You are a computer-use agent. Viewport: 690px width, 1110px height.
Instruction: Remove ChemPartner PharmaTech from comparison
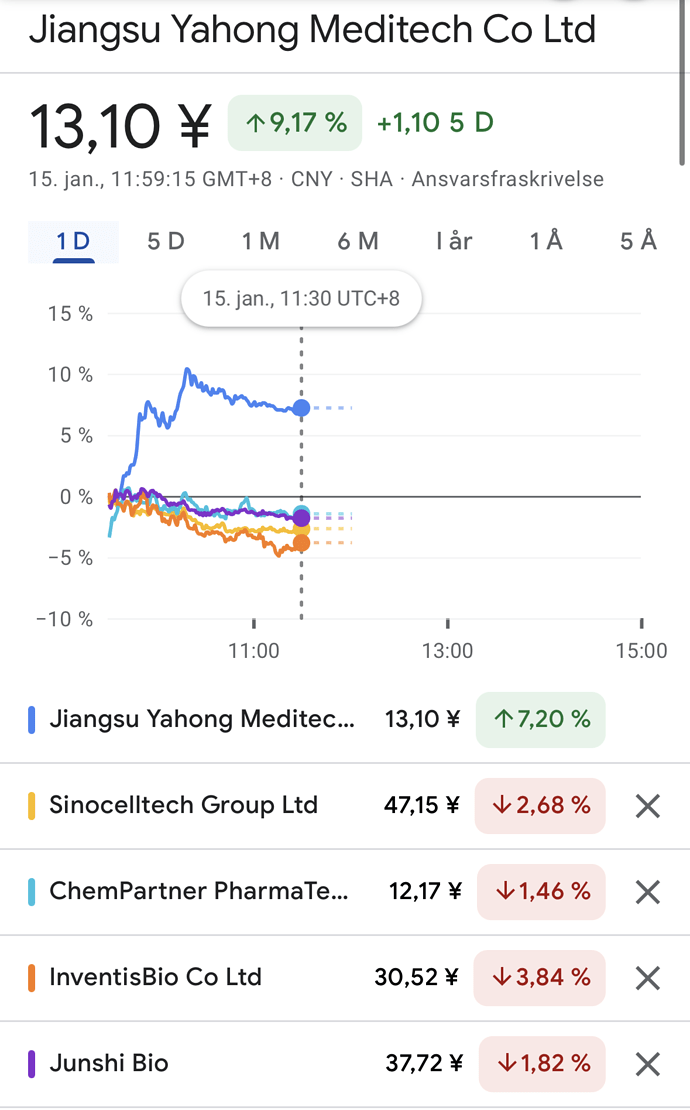tap(648, 892)
